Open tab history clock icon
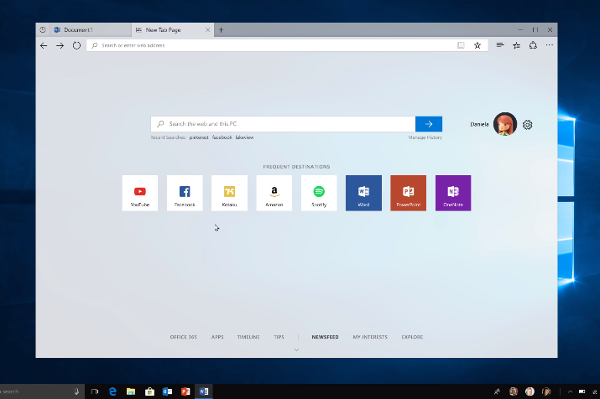Viewport: 600px width, 399px height. click(x=42, y=30)
